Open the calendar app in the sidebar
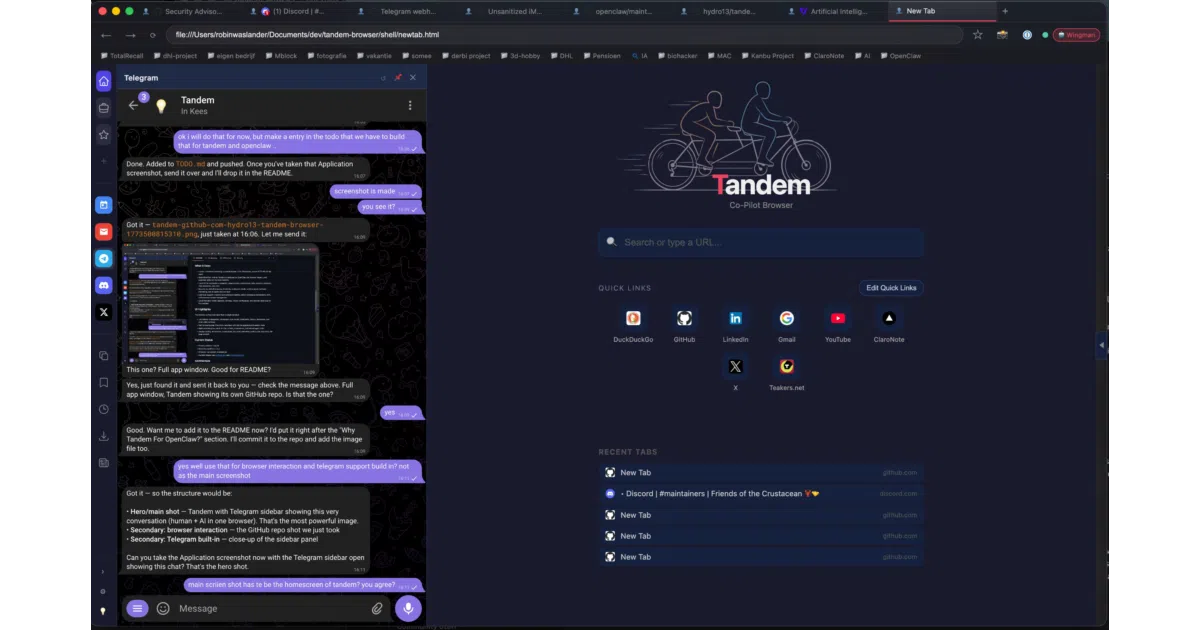The width and height of the screenshot is (1200, 630). (x=103, y=205)
